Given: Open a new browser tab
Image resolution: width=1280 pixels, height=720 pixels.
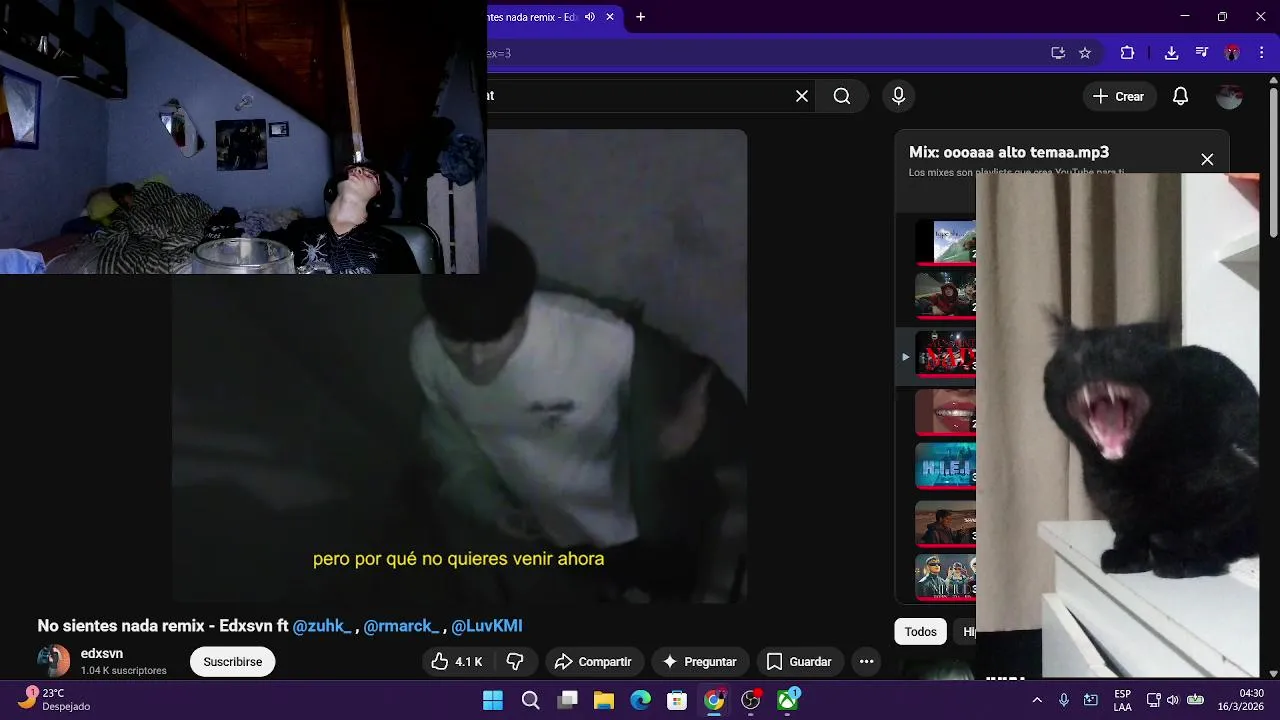Looking at the screenshot, I should 641,17.
